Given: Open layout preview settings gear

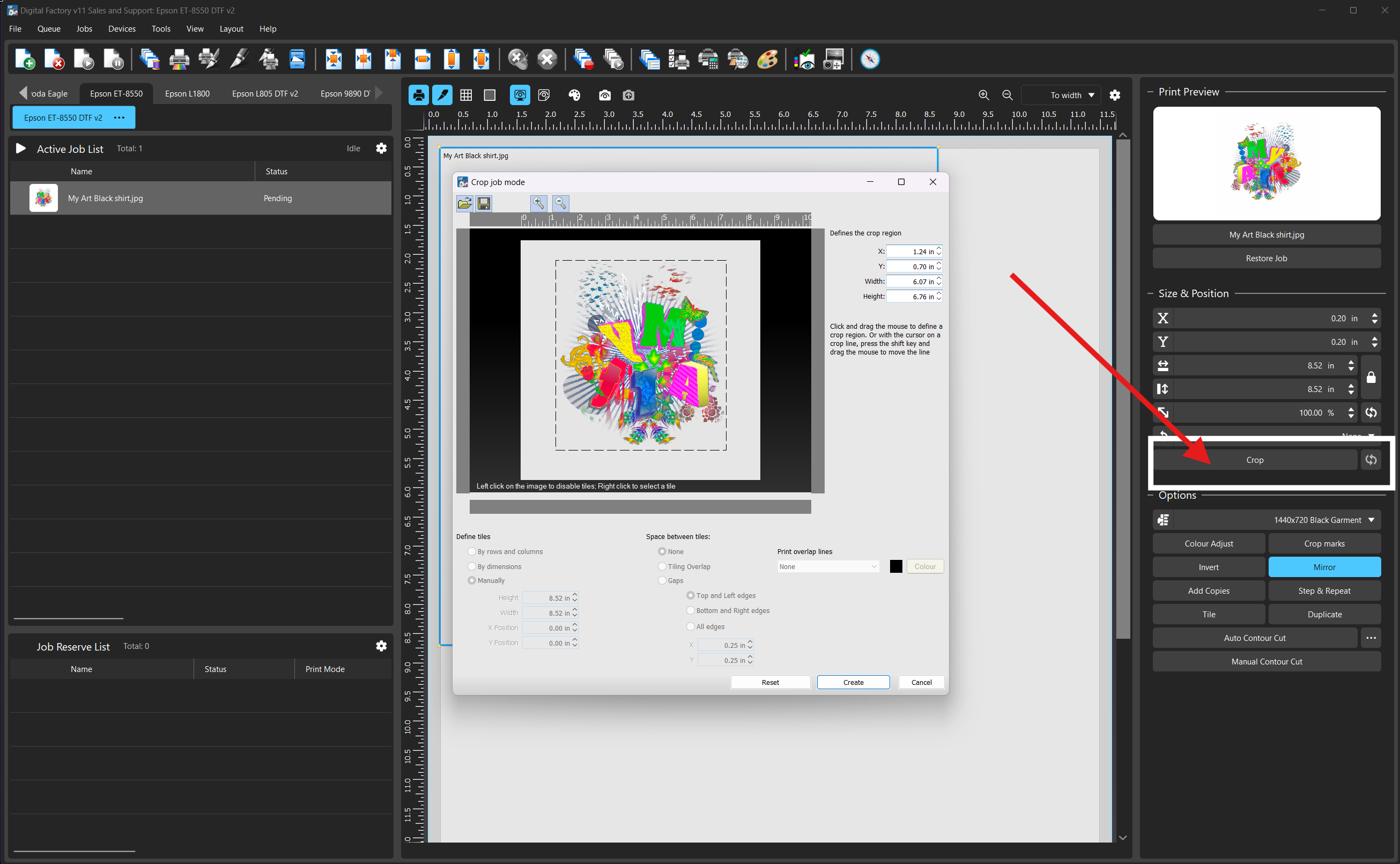Looking at the screenshot, I should click(1114, 95).
